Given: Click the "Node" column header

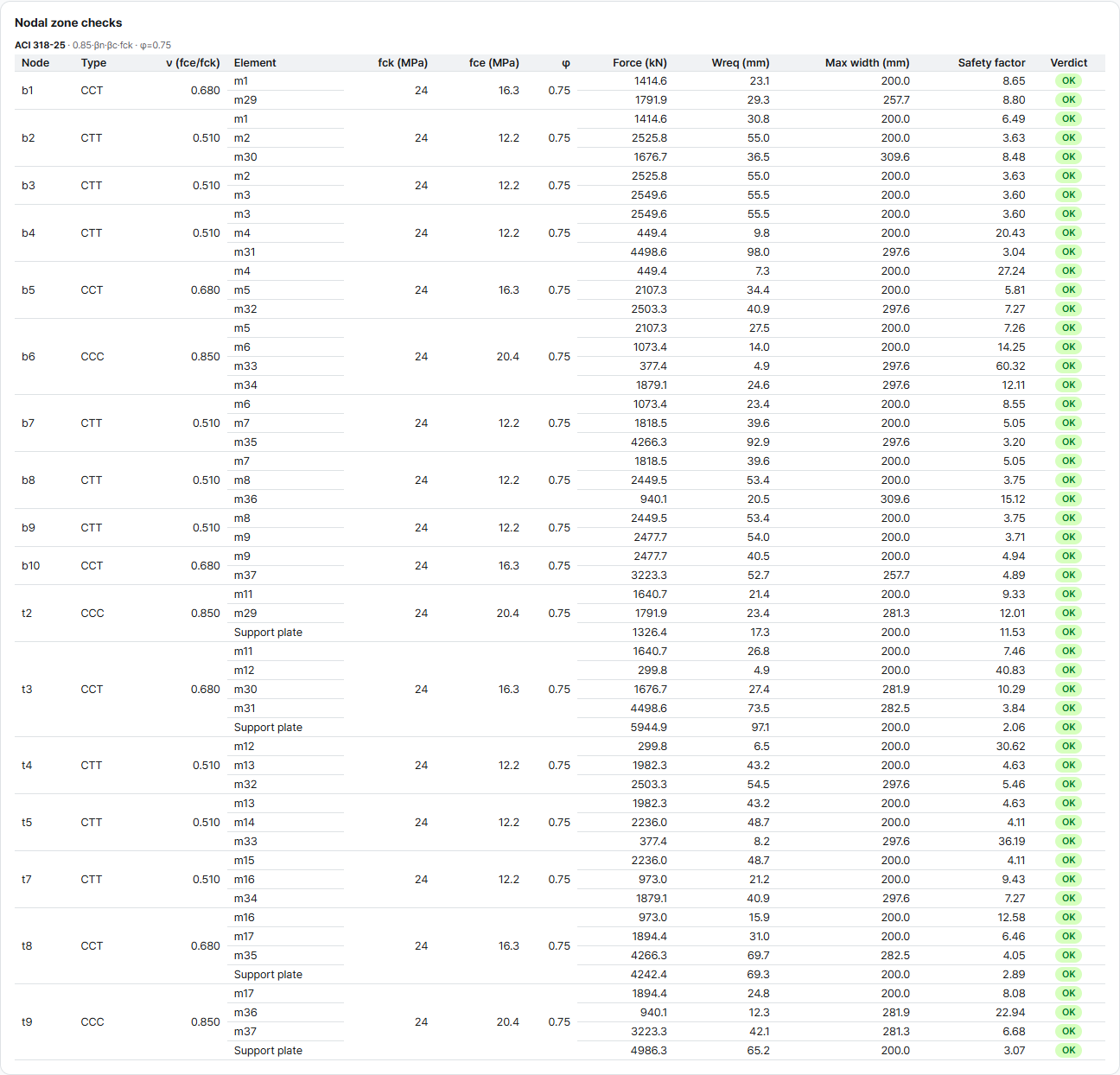Looking at the screenshot, I should [x=35, y=62].
